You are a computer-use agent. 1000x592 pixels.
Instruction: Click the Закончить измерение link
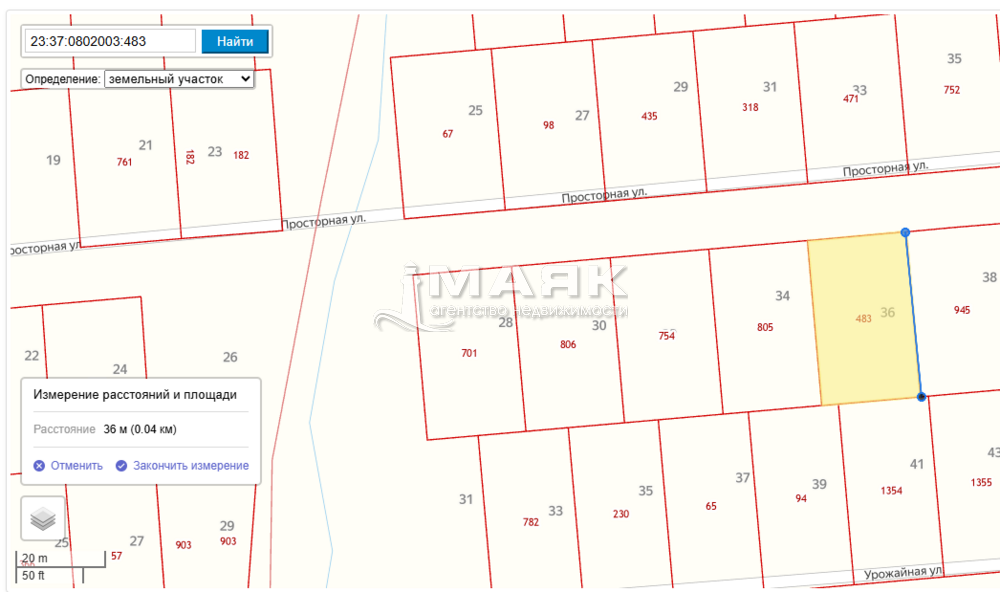(190, 465)
